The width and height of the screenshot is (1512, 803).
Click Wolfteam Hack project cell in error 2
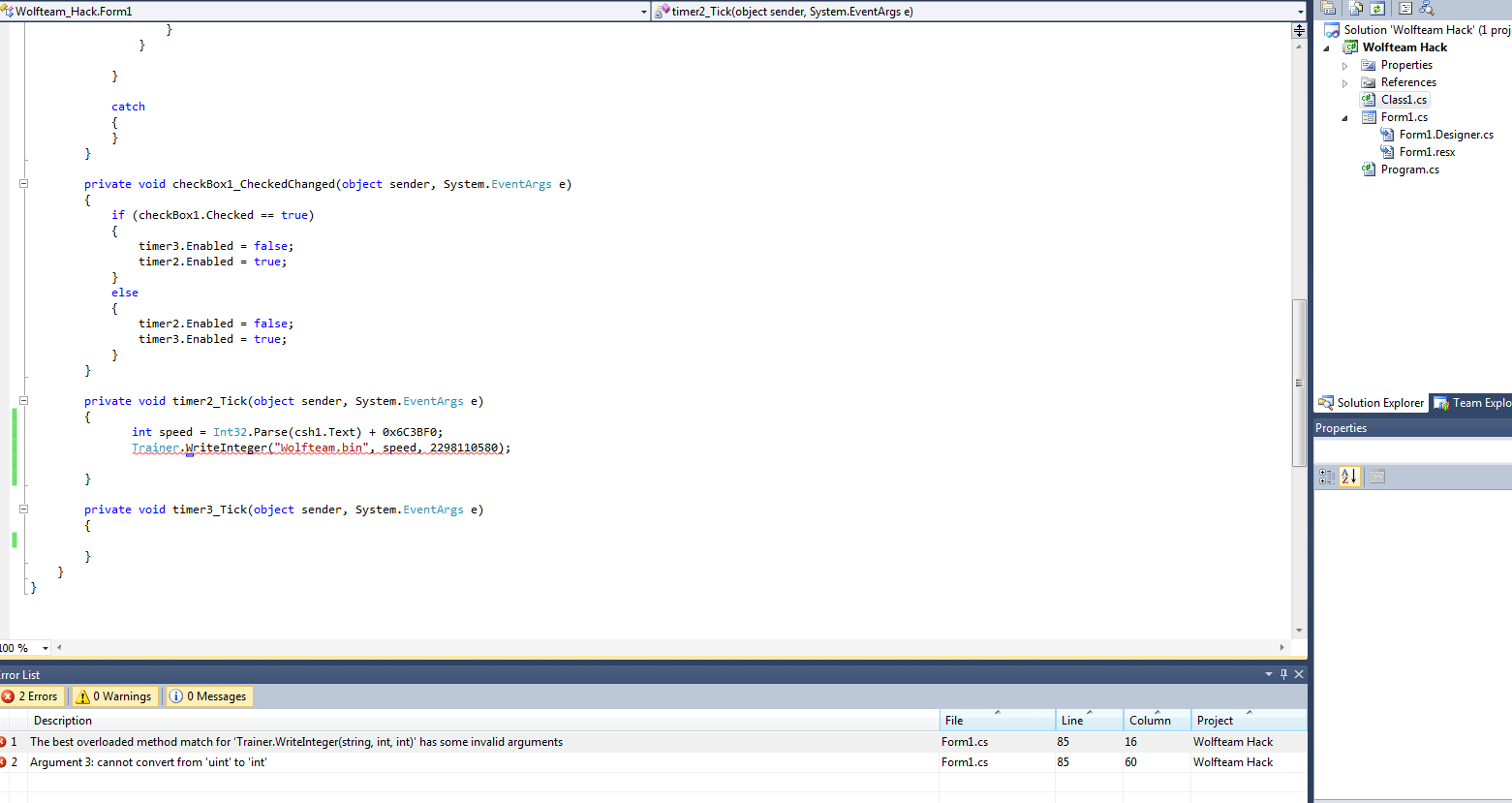pyautogui.click(x=1233, y=762)
